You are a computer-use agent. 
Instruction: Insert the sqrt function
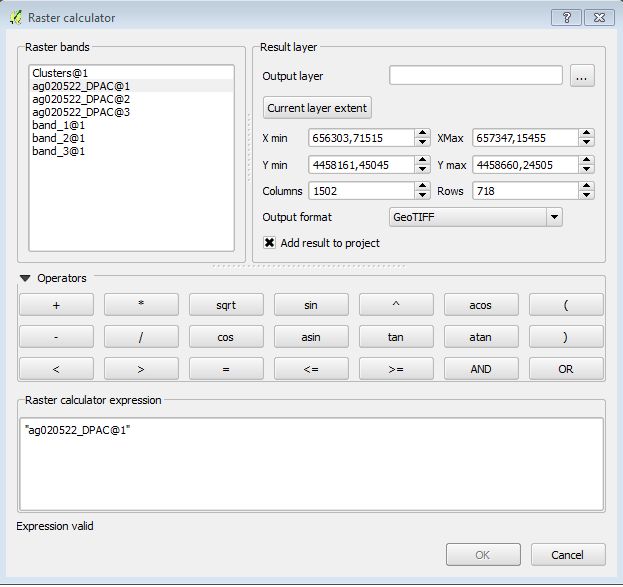(x=226, y=305)
